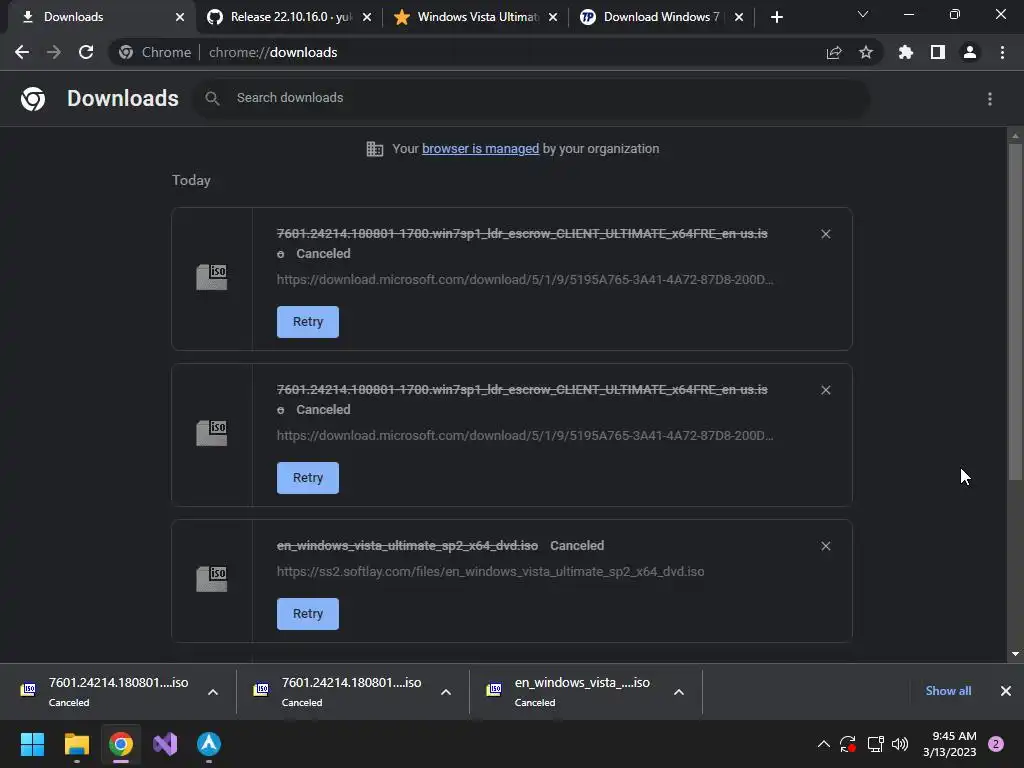Click the scrollbar down arrow
Image resolution: width=1024 pixels, height=768 pixels.
click(x=1015, y=654)
